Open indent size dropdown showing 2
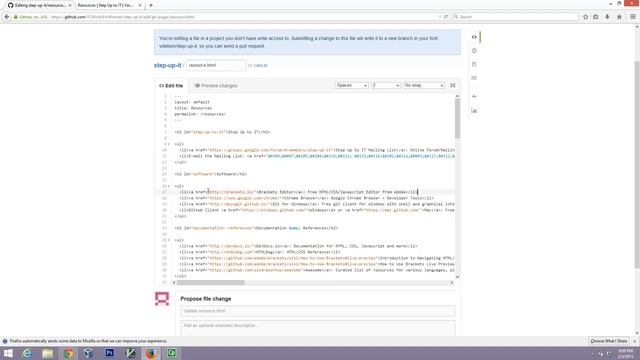This screenshot has width=640, height=360. point(385,85)
